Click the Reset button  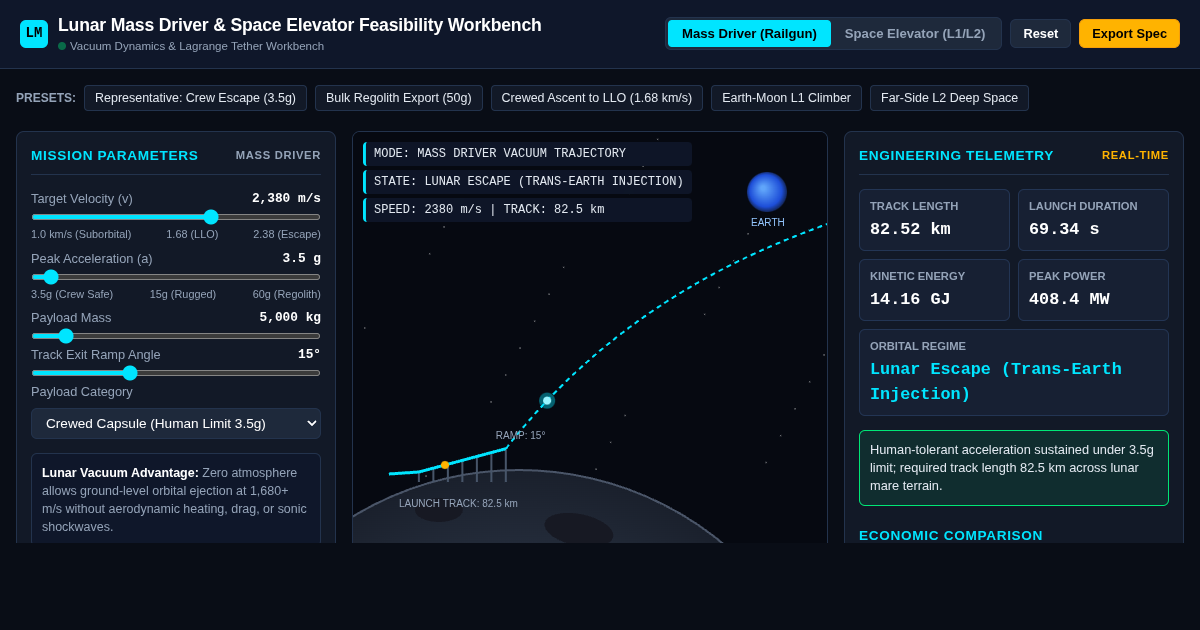coord(1040,34)
